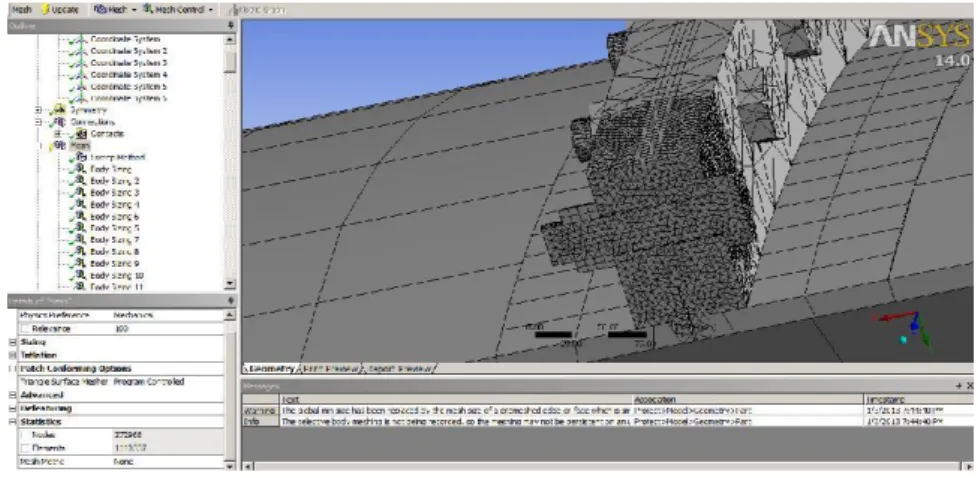Click the Contacts folder icon in the outline
Viewport: 978px width, 478px height.
pyautogui.click(x=81, y=134)
